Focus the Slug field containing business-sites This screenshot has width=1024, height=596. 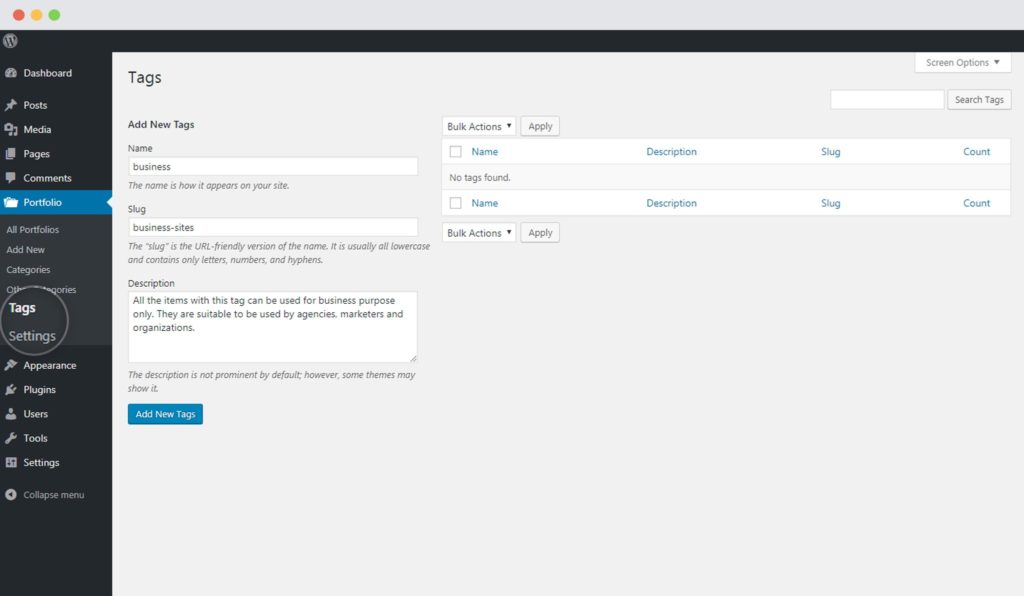pyautogui.click(x=273, y=227)
